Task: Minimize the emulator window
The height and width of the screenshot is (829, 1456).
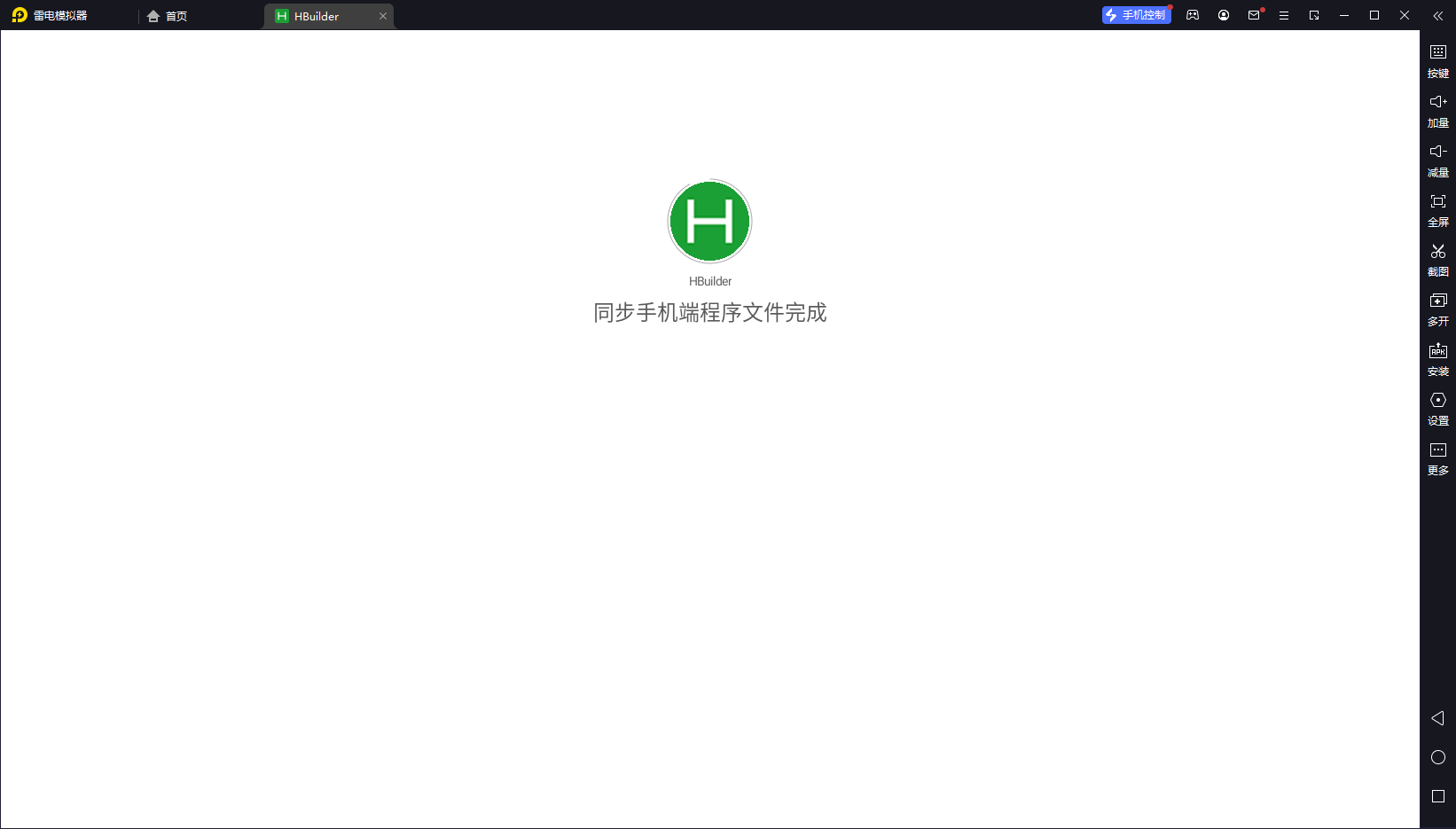Action: [x=1344, y=15]
